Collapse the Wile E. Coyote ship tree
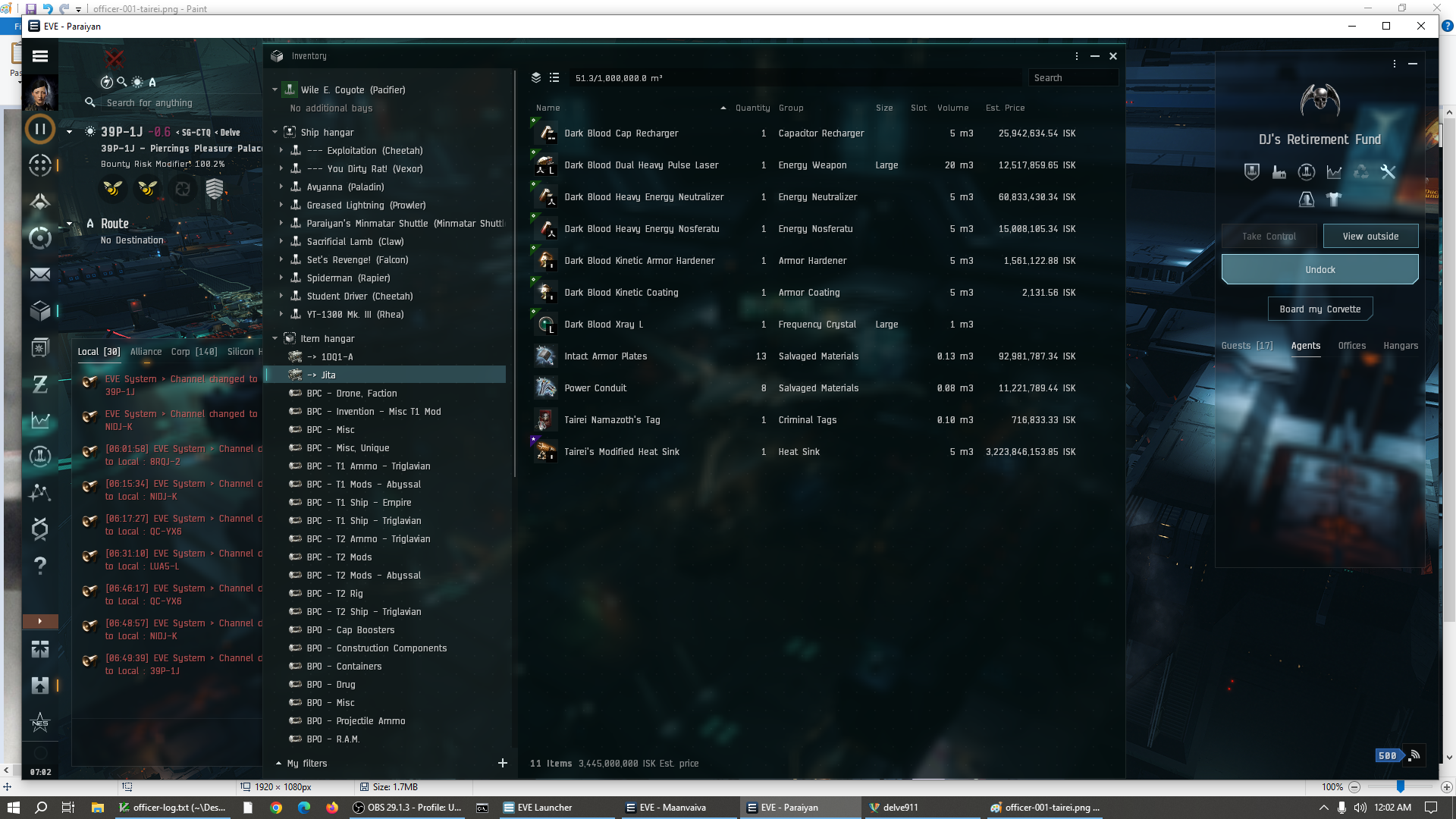Viewport: 1456px width, 819px height. 275,89
